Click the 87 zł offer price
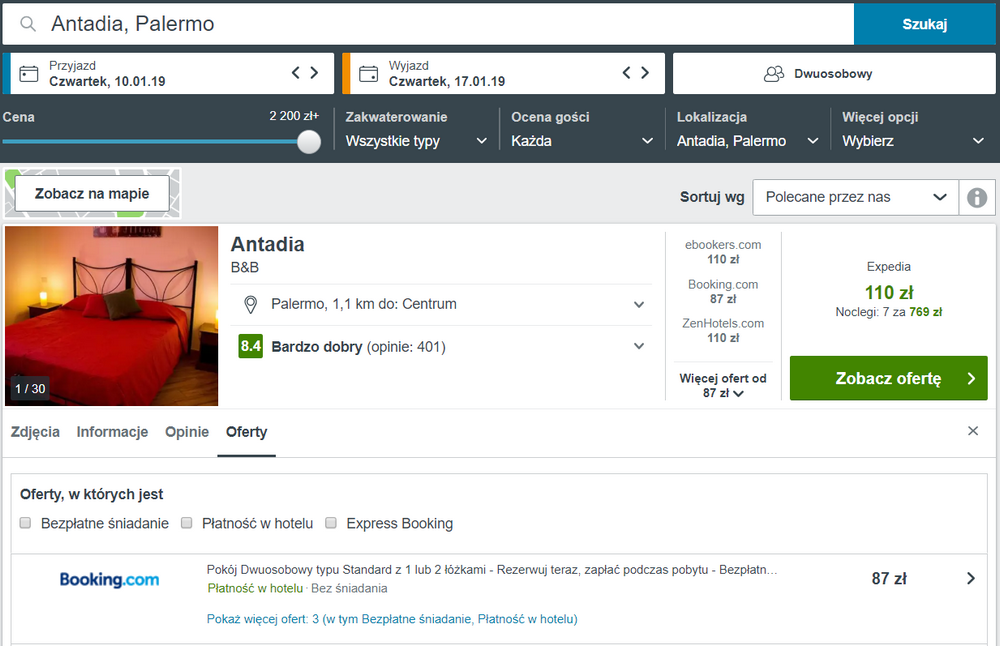1000x646 pixels. [888, 578]
